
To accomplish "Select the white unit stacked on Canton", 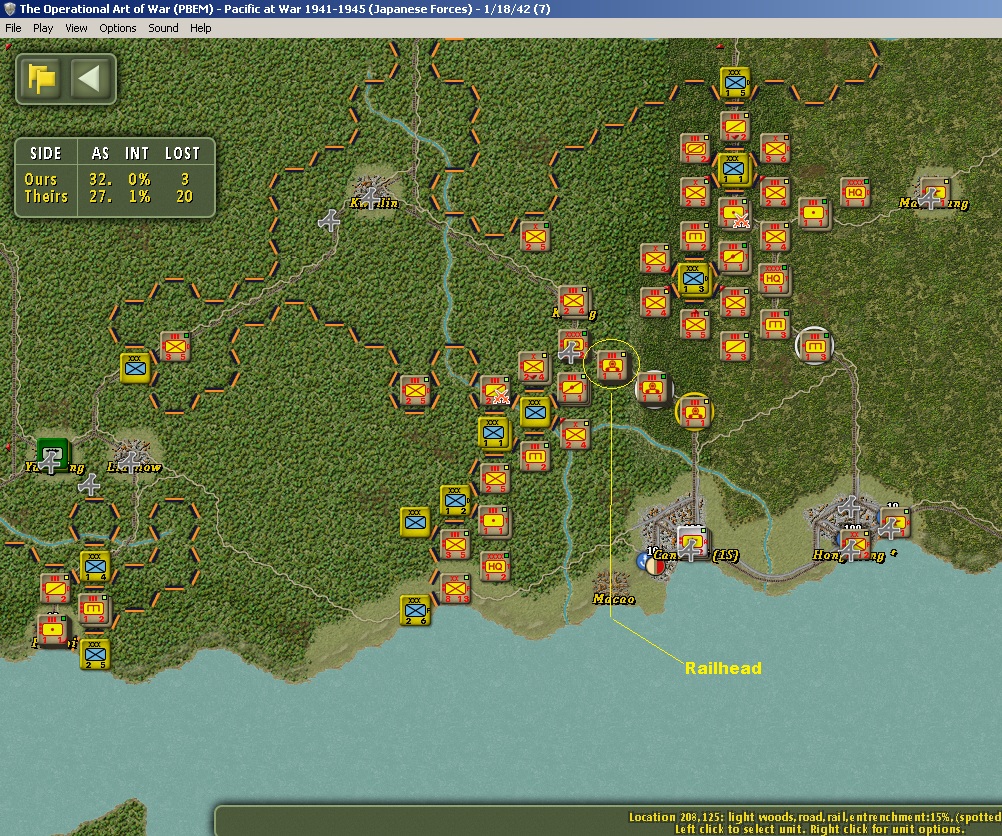I will (x=693, y=542).
